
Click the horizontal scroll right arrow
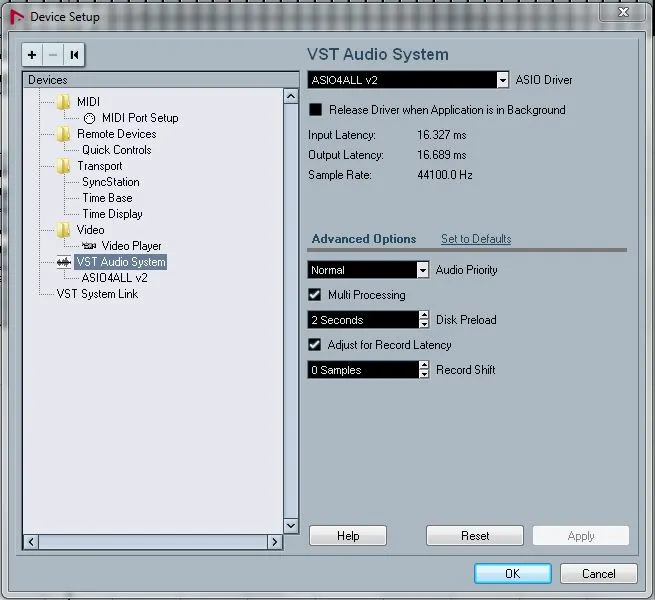(x=274, y=542)
